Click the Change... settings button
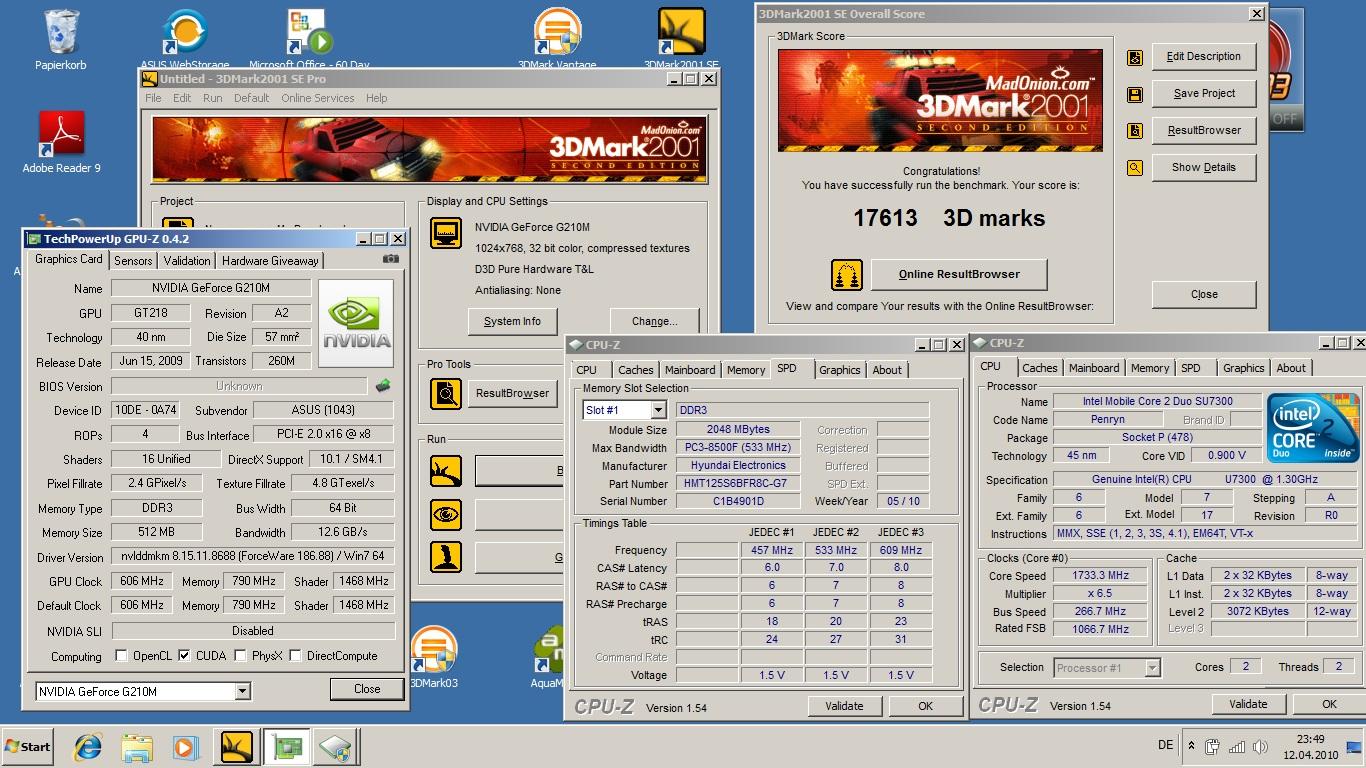1366x768 pixels. (655, 321)
